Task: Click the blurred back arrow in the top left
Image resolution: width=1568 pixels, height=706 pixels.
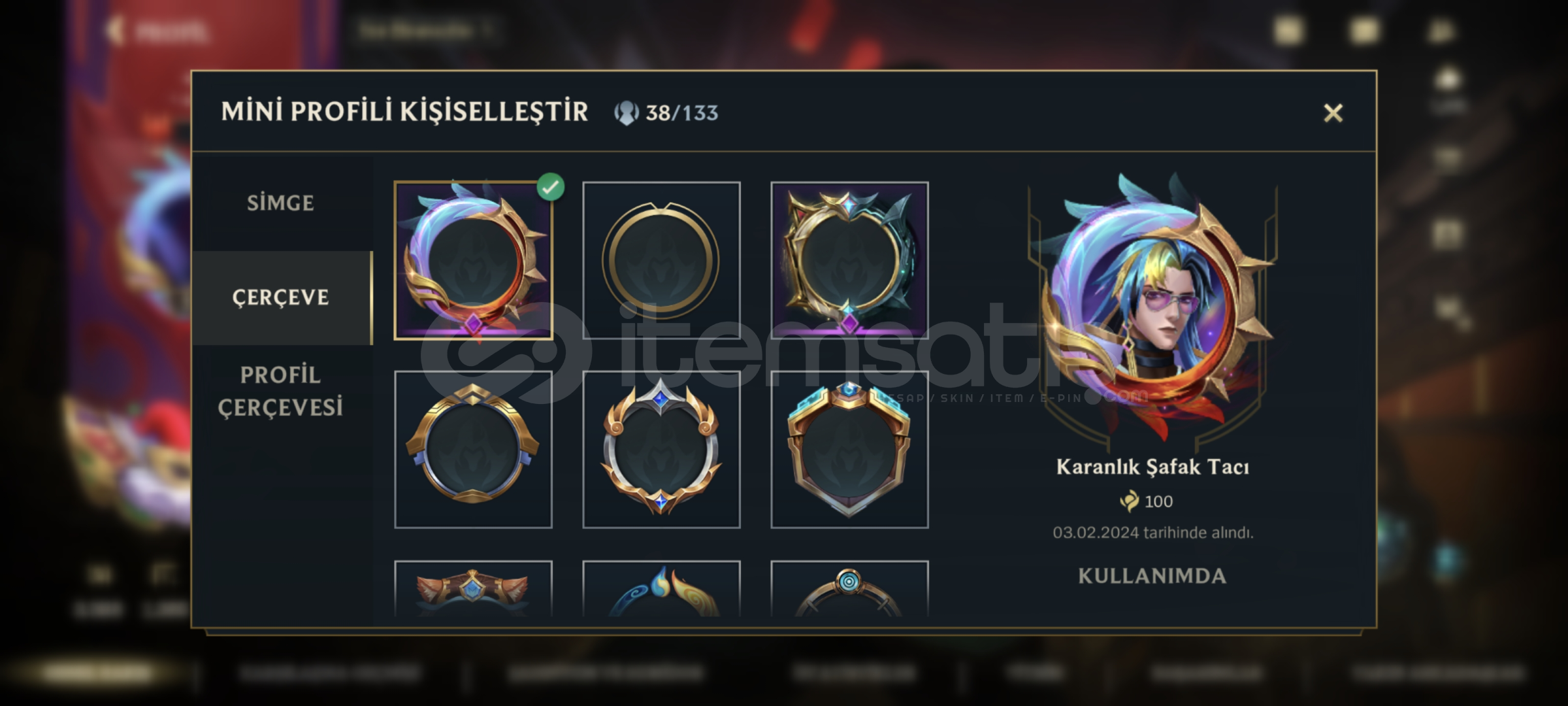Action: click(x=114, y=30)
